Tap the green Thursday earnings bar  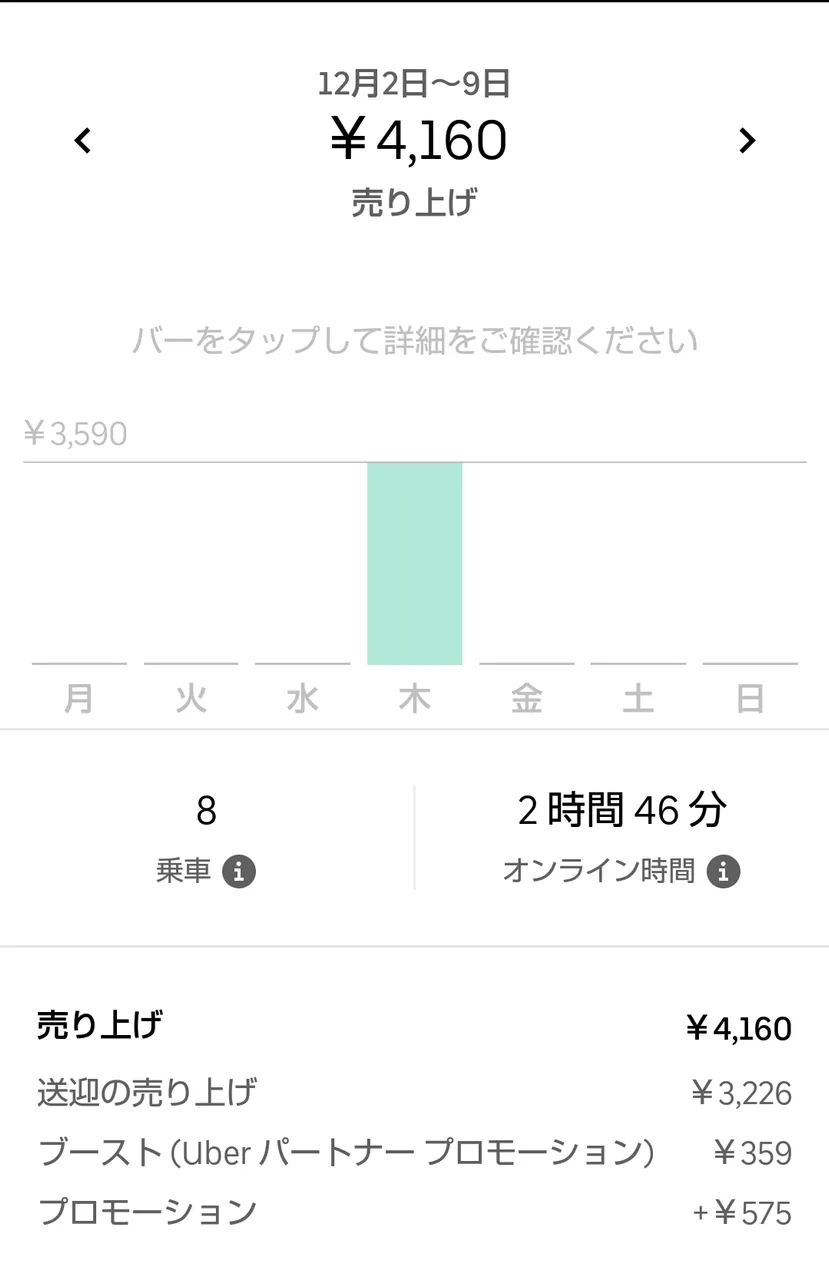[x=414, y=563]
